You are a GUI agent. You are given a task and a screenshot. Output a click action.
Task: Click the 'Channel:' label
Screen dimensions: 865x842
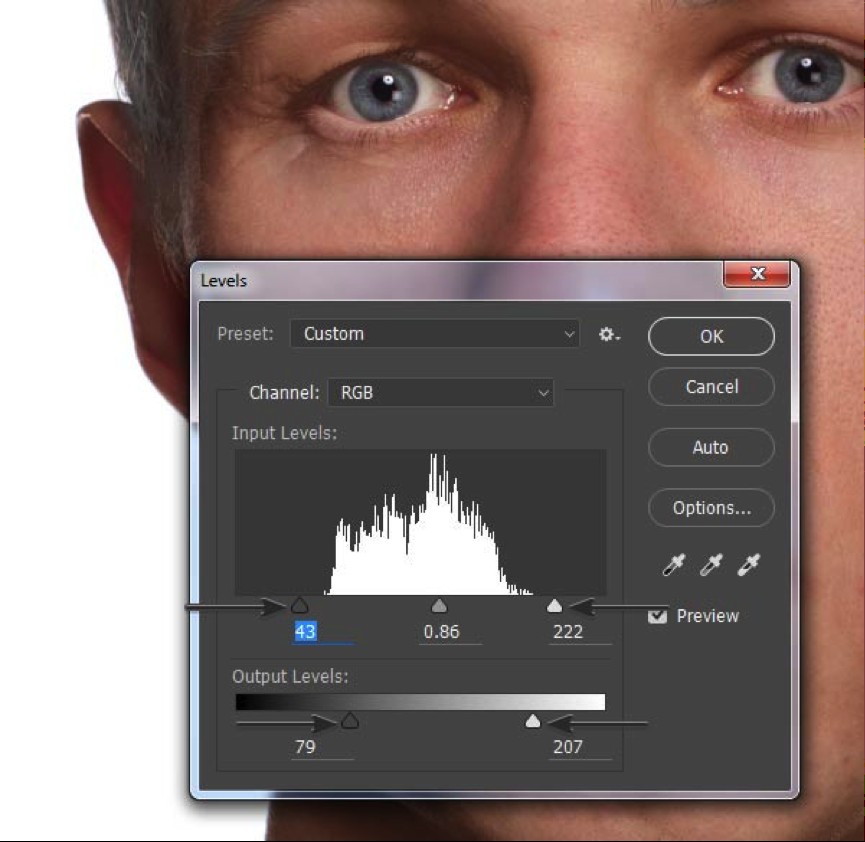click(284, 393)
